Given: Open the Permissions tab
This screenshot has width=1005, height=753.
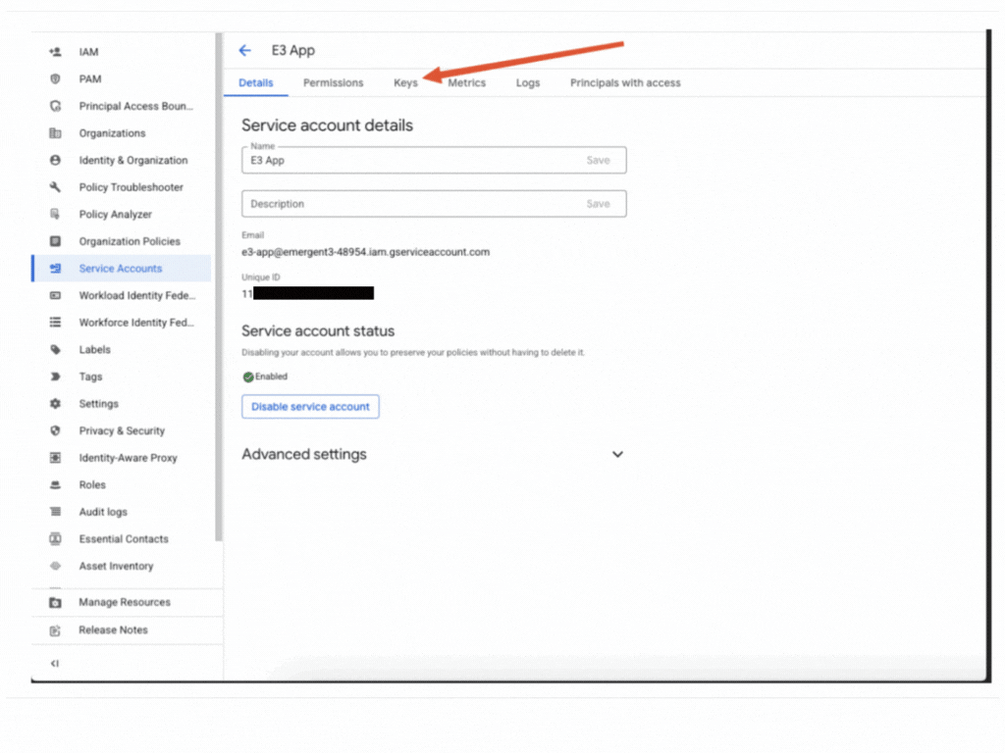Looking at the screenshot, I should 333,83.
